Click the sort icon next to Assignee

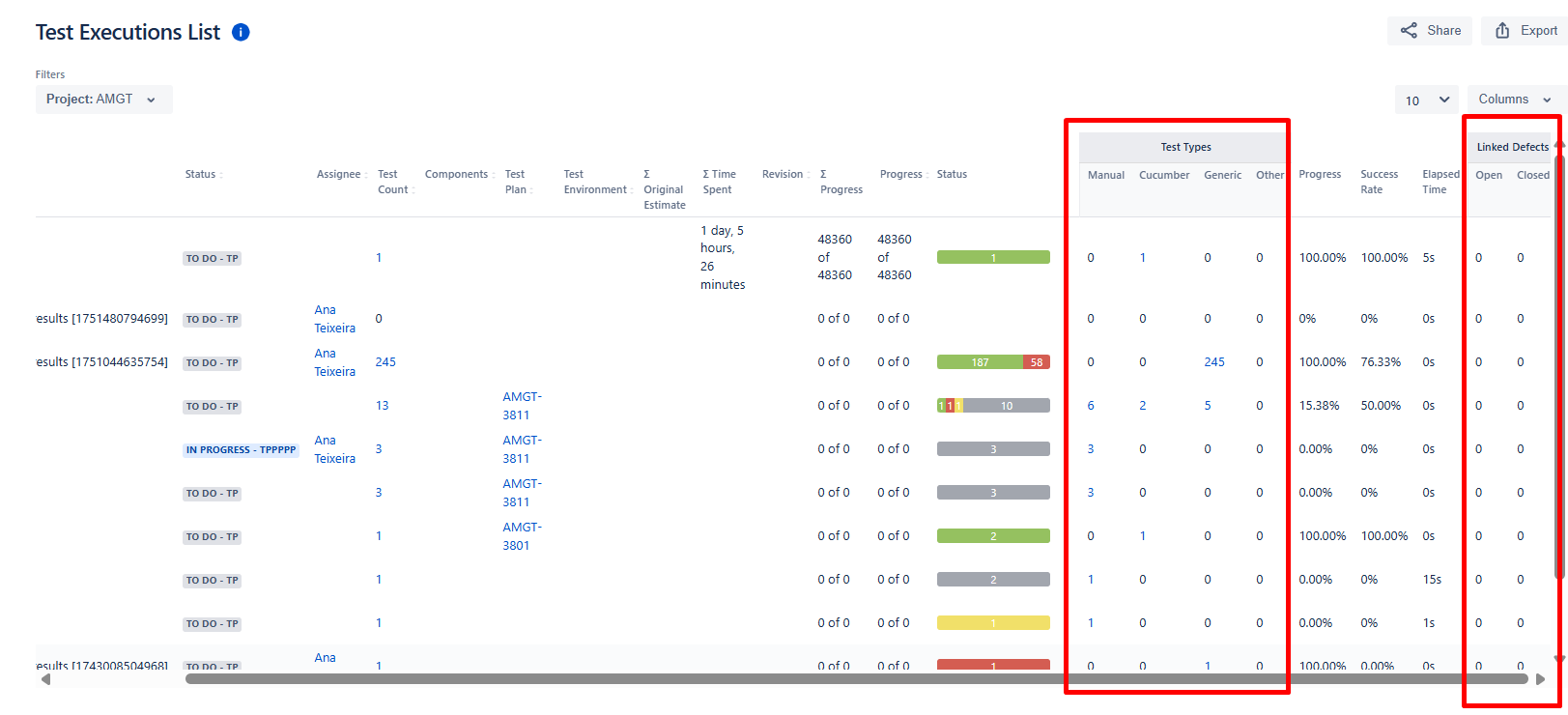pos(367,175)
